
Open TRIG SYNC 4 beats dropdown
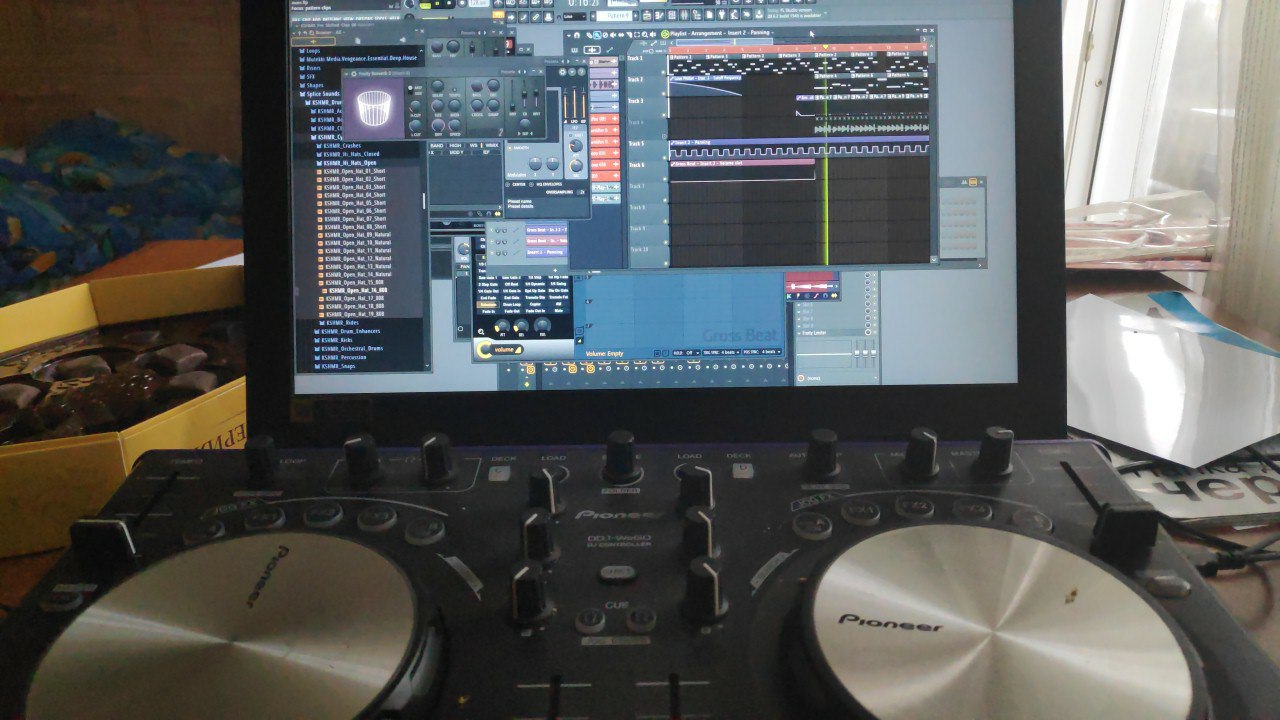click(x=721, y=352)
